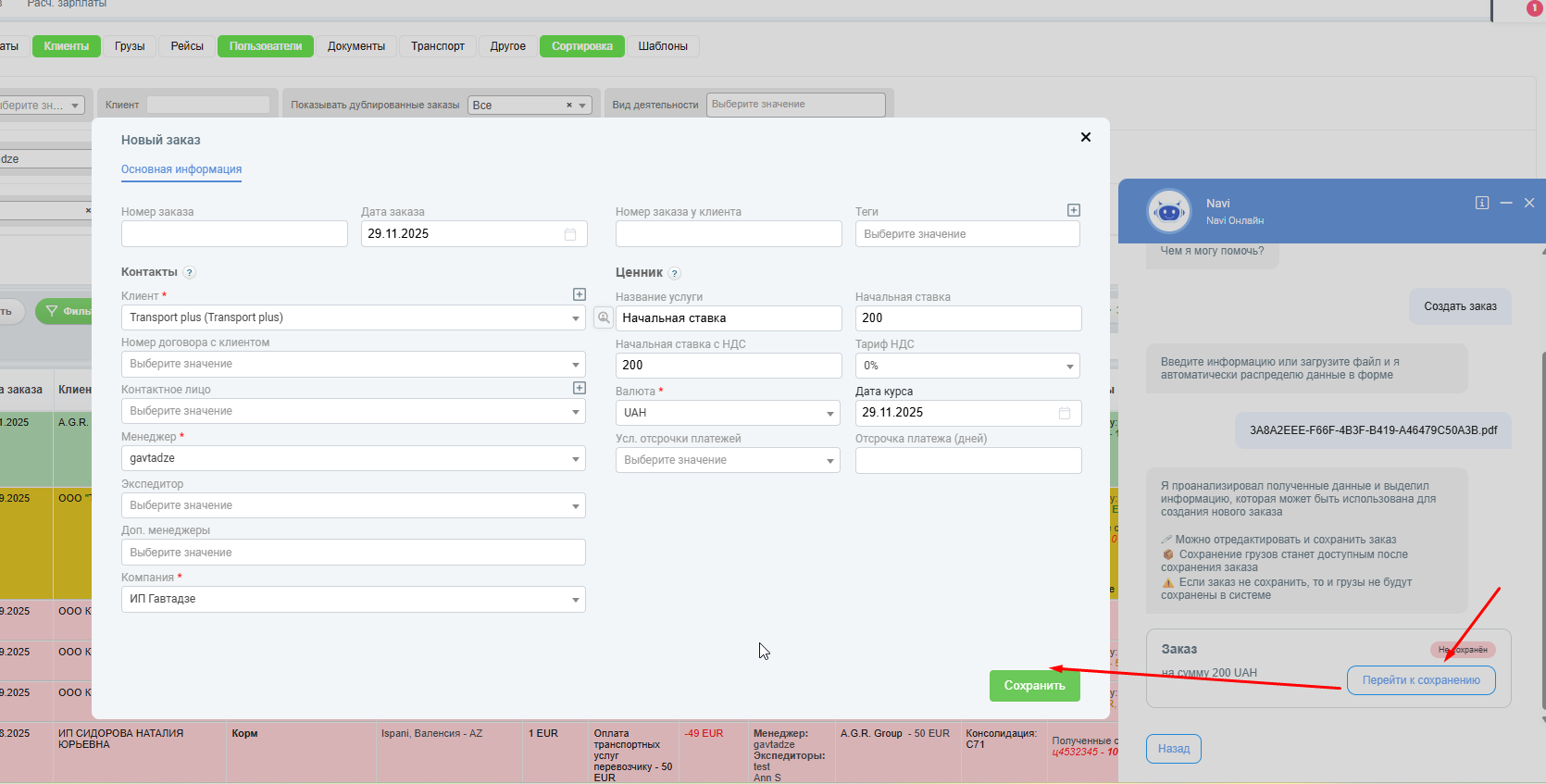Click into the Номер заказа input field

[x=234, y=234]
